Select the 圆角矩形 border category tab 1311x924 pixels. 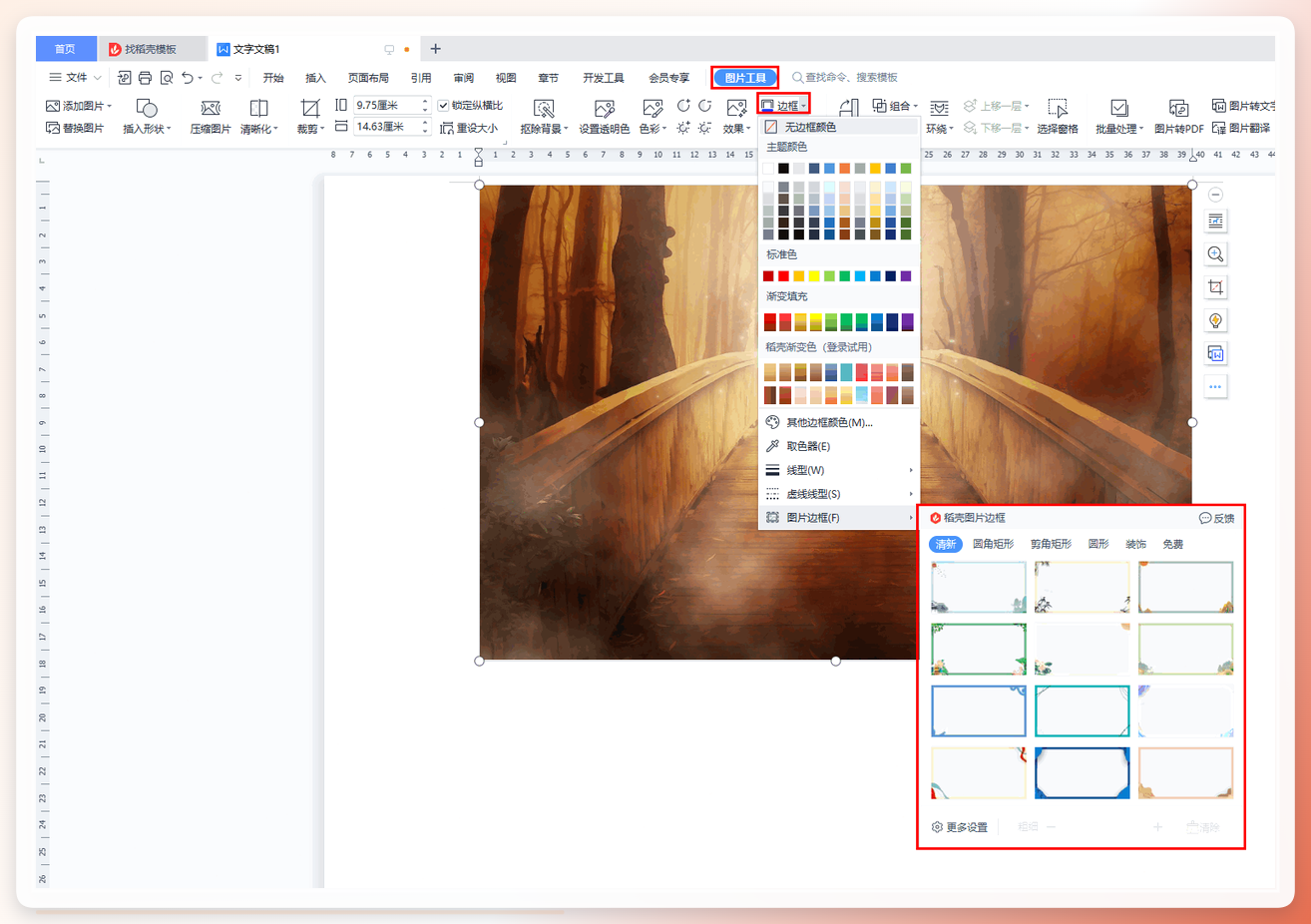pyautogui.click(x=993, y=544)
